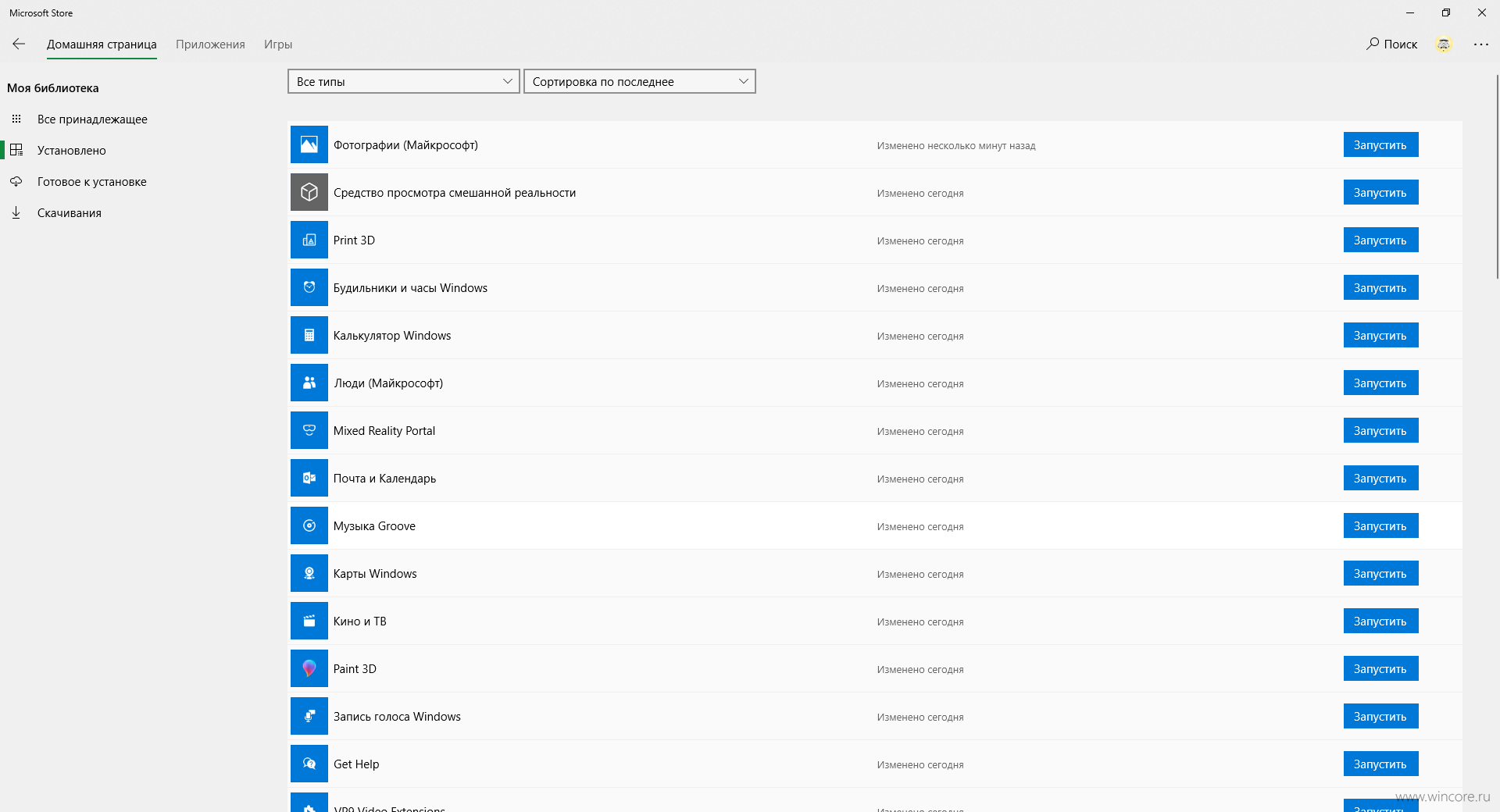Open Скачивания in library sidebar
The height and width of the screenshot is (812, 1500).
[70, 212]
